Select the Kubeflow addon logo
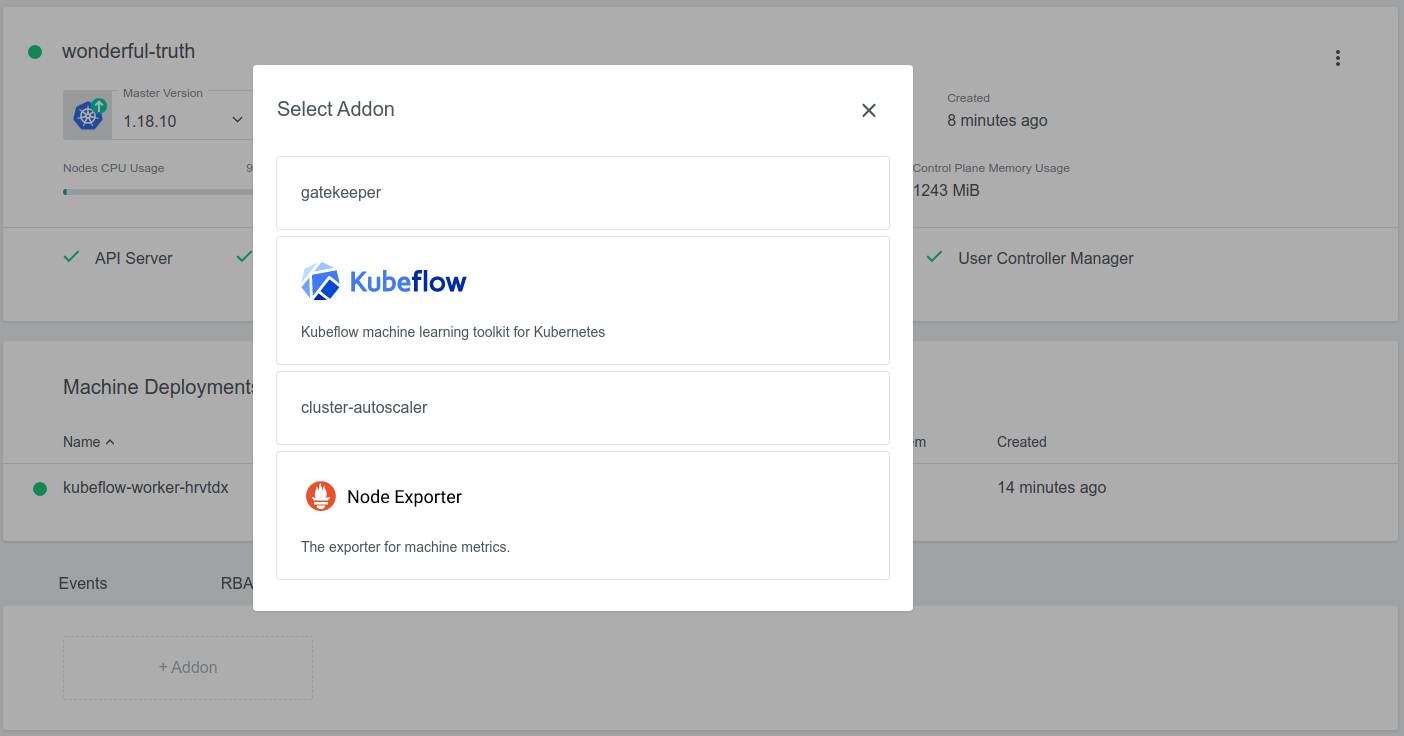 tap(319, 280)
